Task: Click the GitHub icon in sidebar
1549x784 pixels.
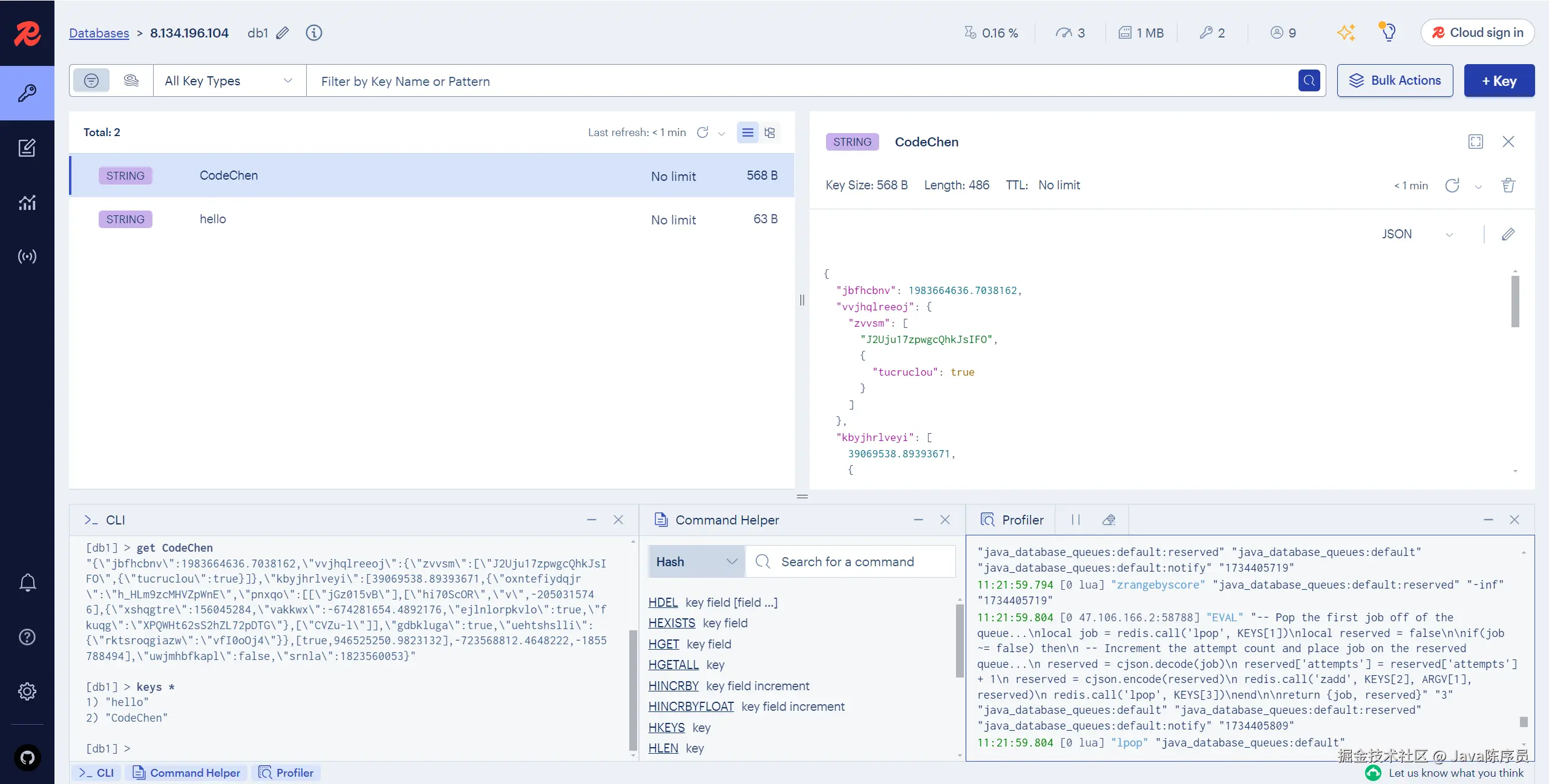Action: [27, 757]
